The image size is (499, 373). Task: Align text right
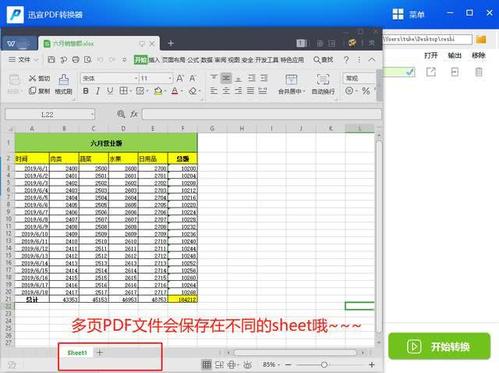238,91
